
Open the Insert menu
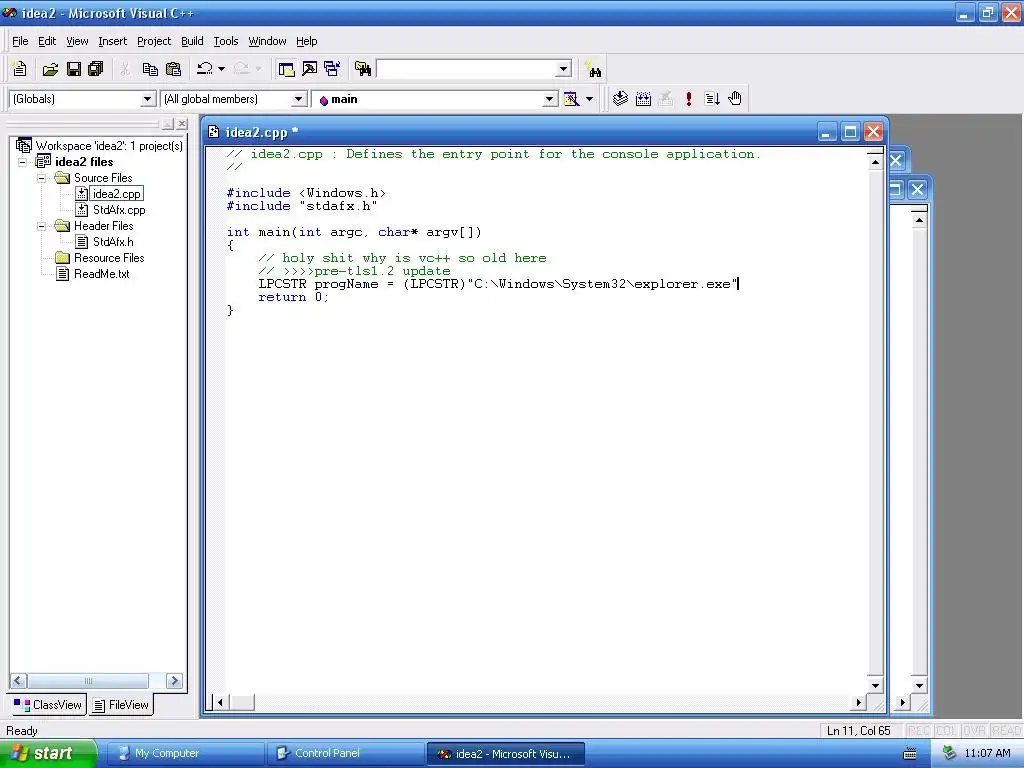click(x=112, y=41)
